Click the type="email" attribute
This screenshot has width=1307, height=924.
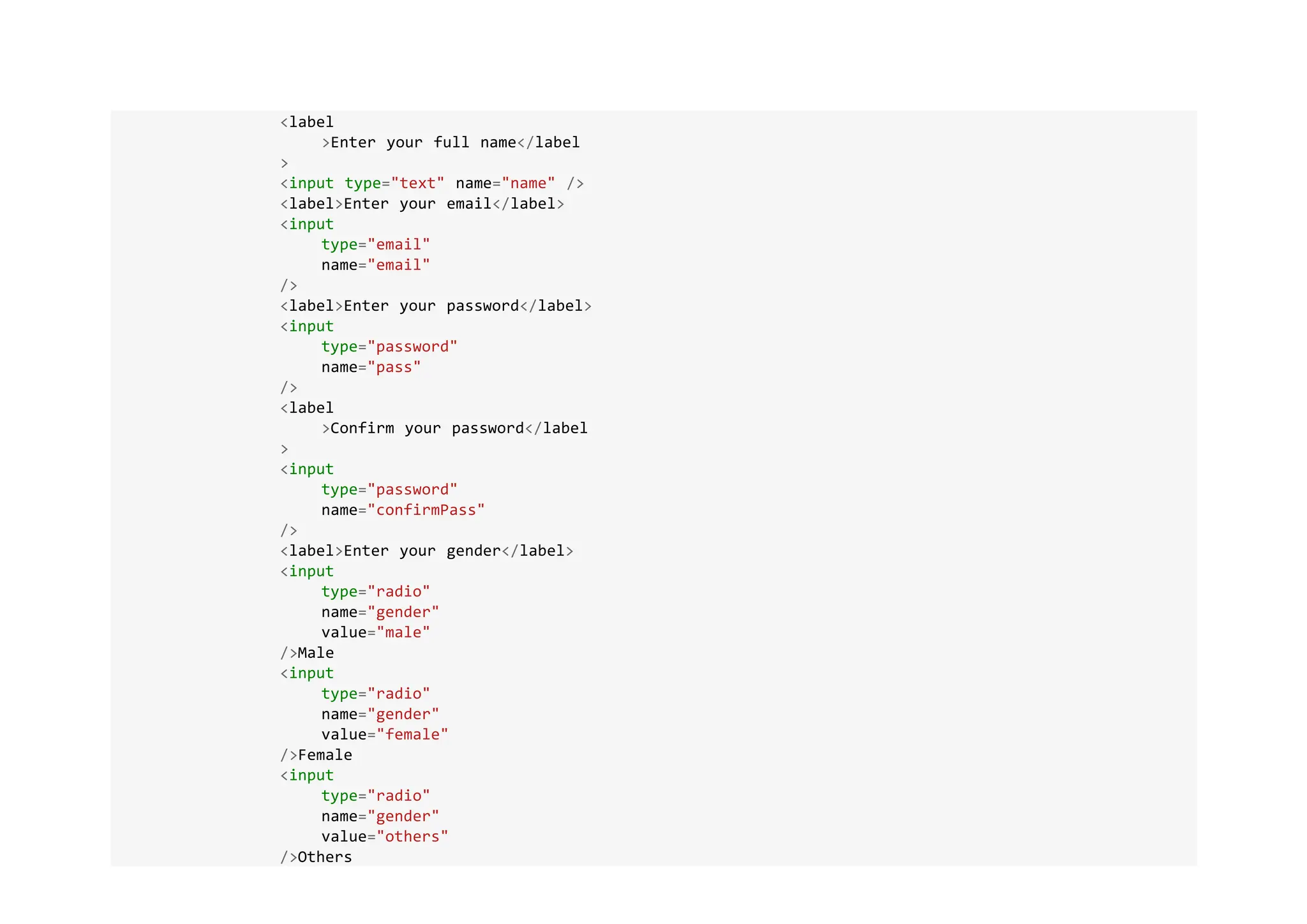pos(375,244)
